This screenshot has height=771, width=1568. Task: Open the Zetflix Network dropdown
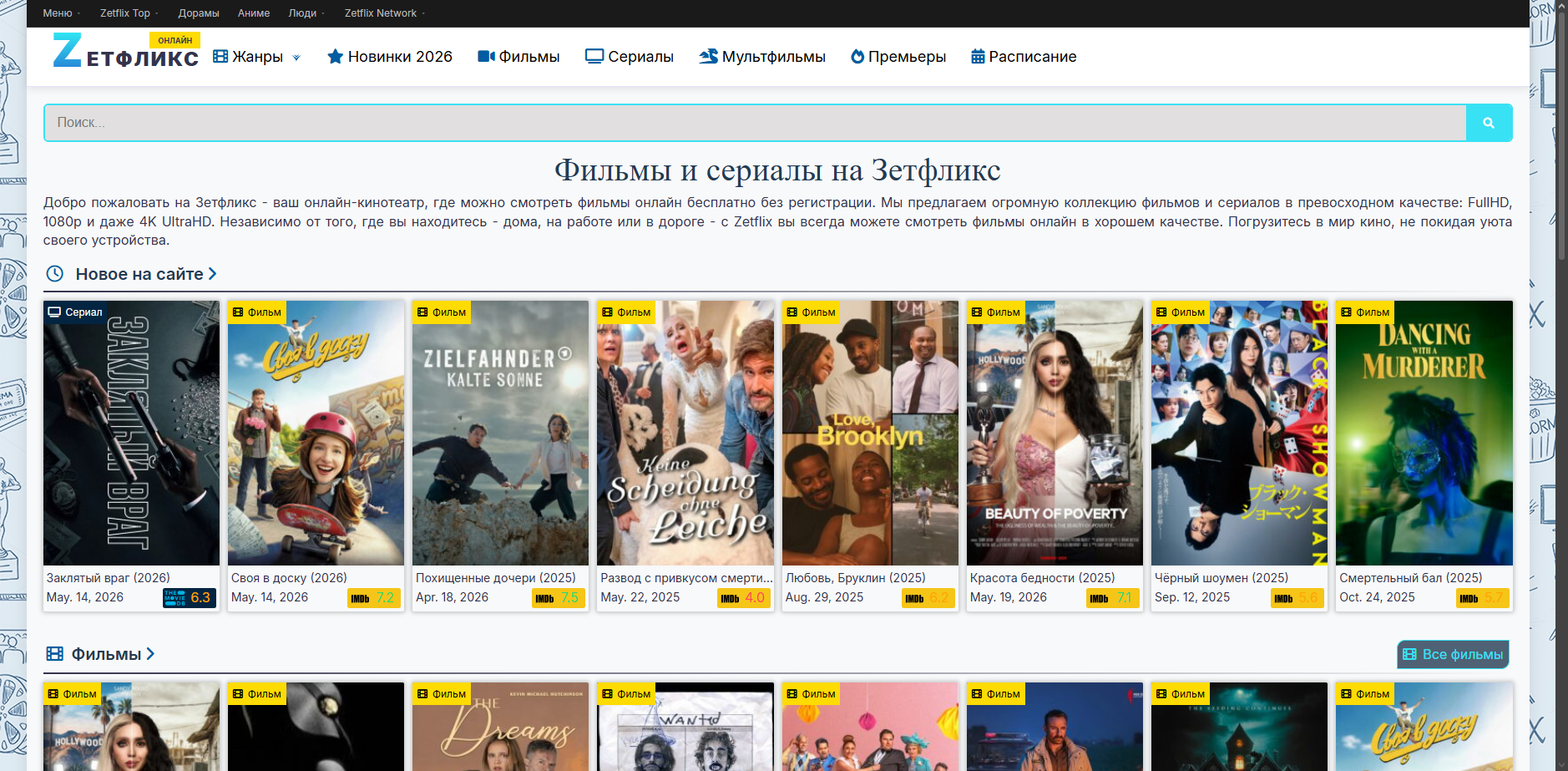(x=385, y=13)
